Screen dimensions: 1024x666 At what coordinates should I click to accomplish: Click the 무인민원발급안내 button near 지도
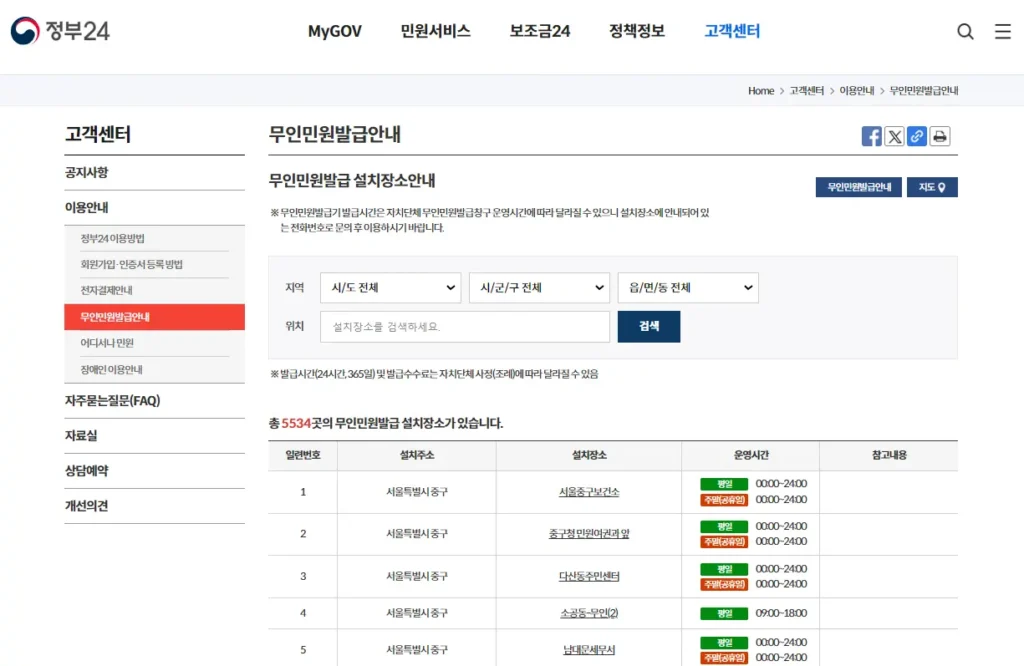point(859,187)
